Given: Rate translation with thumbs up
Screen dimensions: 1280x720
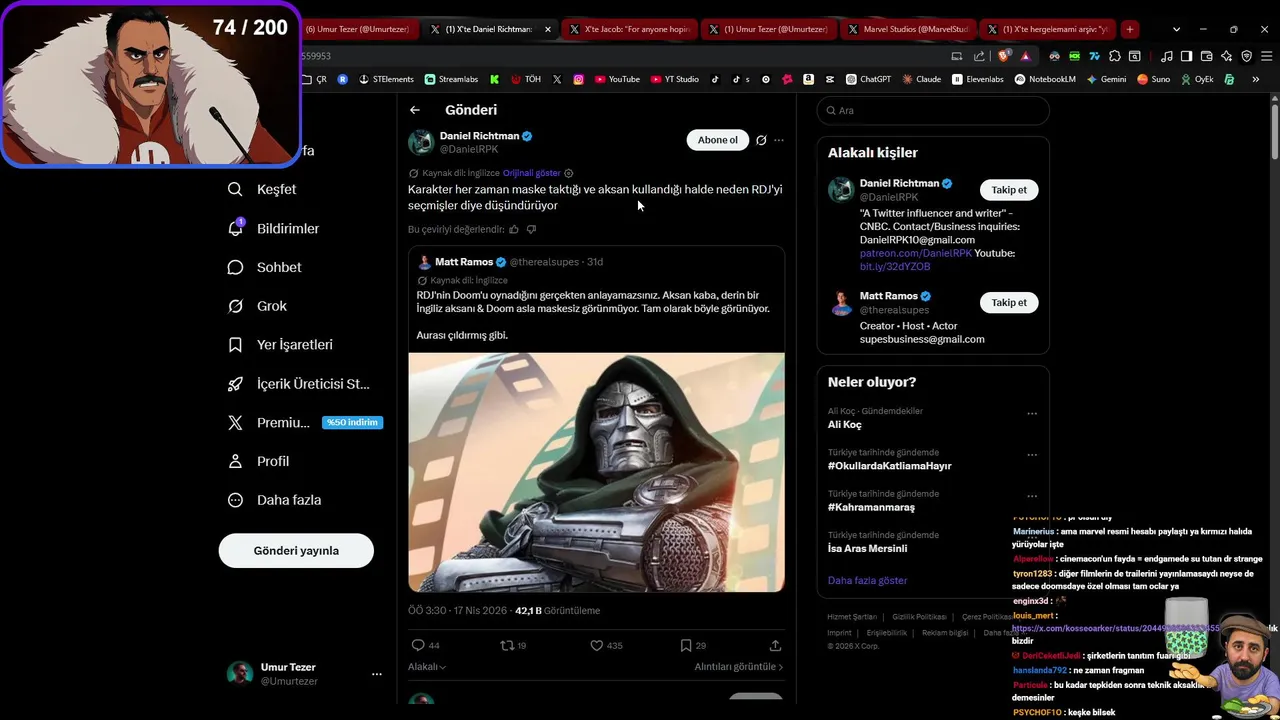Looking at the screenshot, I should (x=514, y=229).
